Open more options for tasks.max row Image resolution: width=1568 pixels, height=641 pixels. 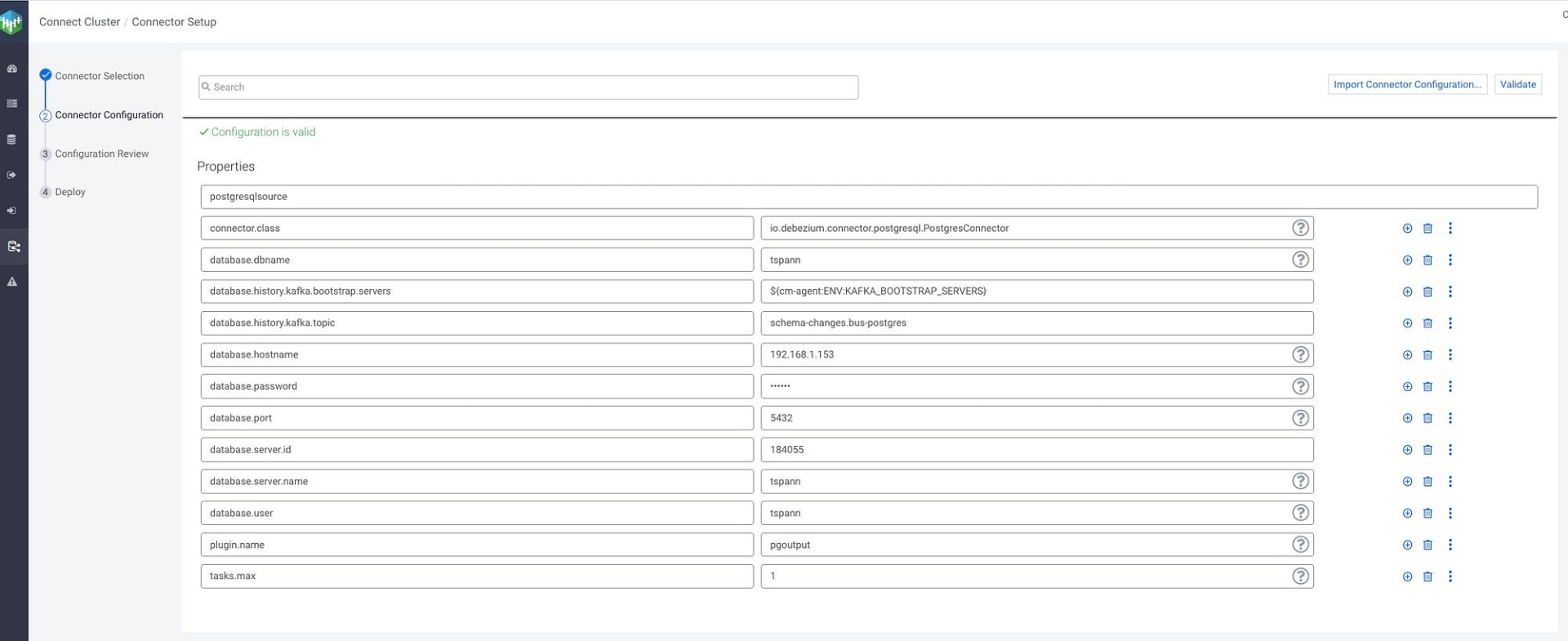click(1450, 576)
